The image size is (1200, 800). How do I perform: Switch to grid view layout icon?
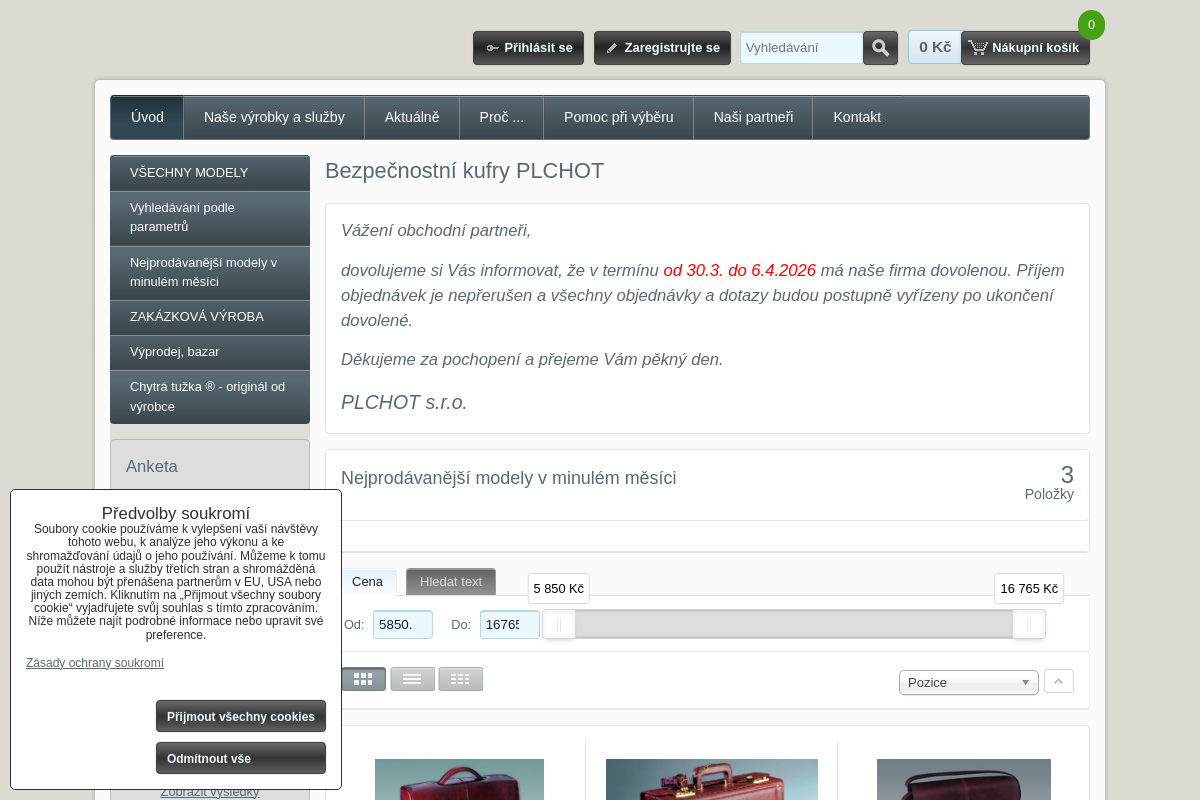363,679
